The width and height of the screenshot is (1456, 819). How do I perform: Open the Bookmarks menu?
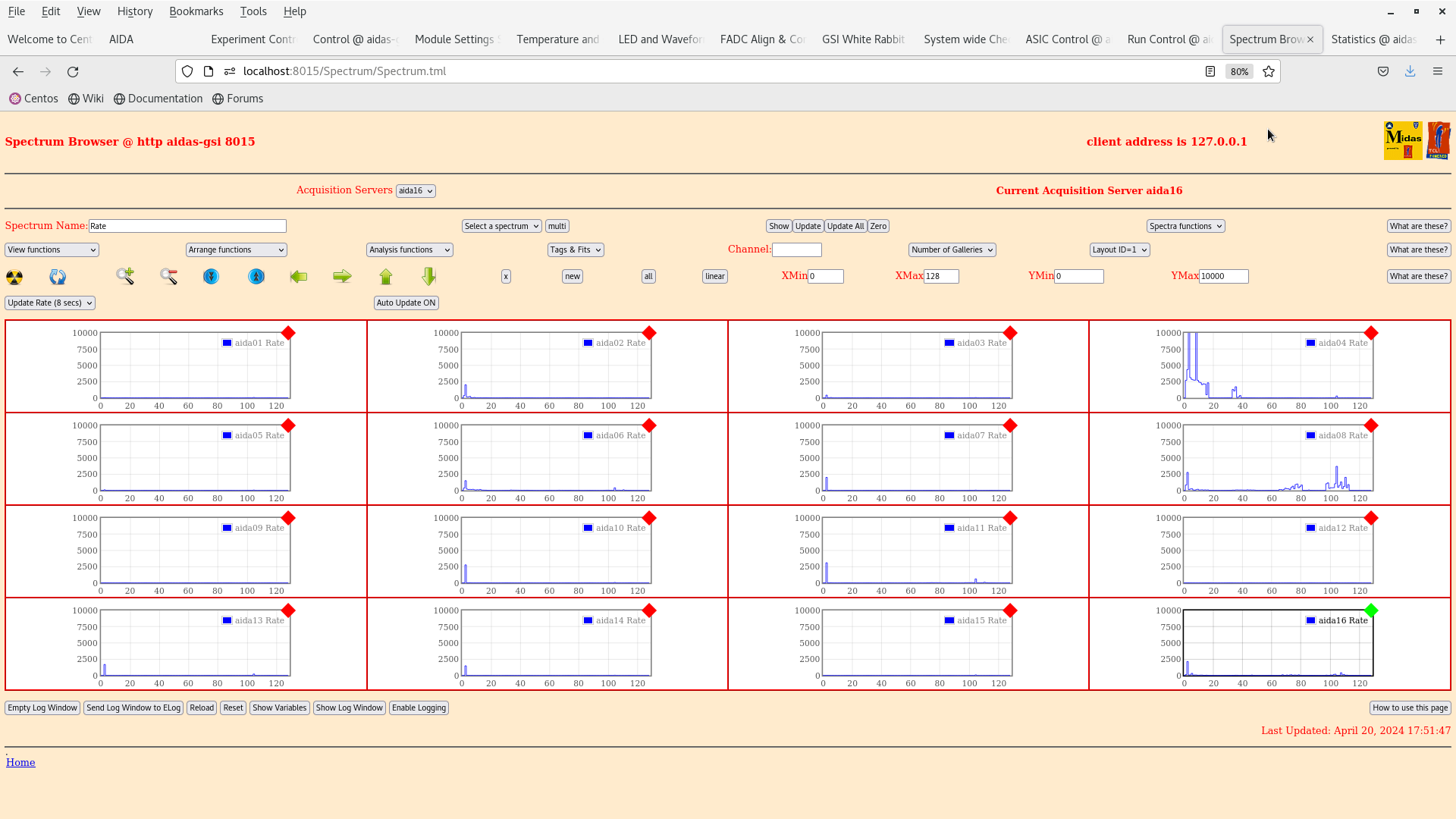196,11
